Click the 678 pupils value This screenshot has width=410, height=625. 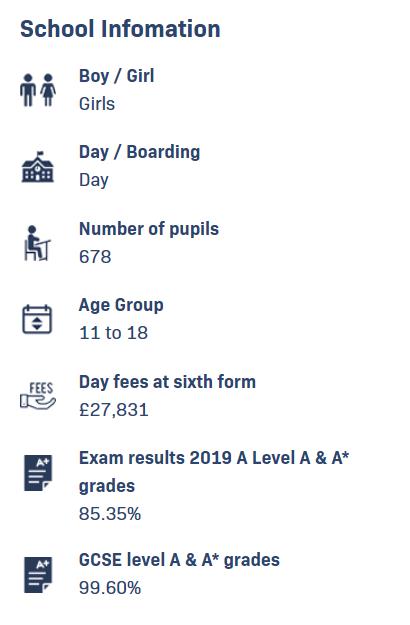pos(95,257)
